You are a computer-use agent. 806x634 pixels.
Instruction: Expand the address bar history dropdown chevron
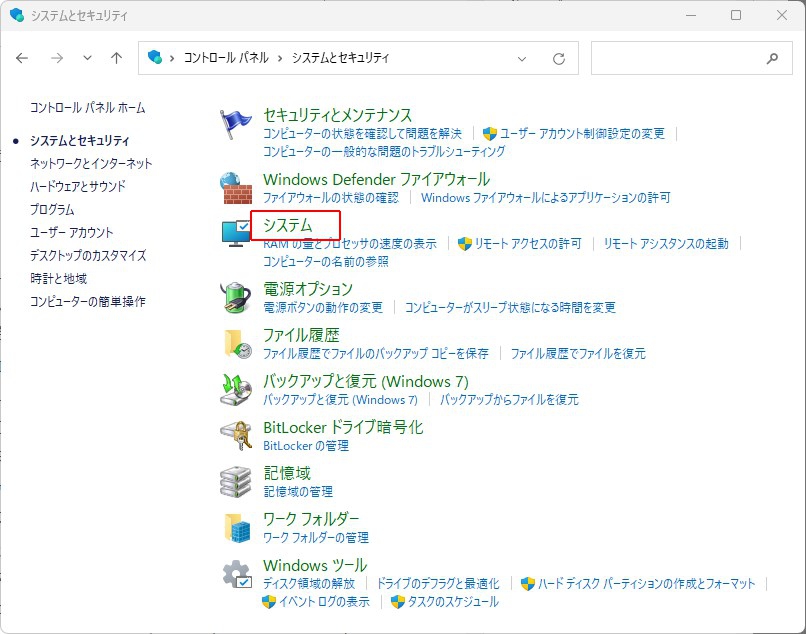[x=522, y=59]
